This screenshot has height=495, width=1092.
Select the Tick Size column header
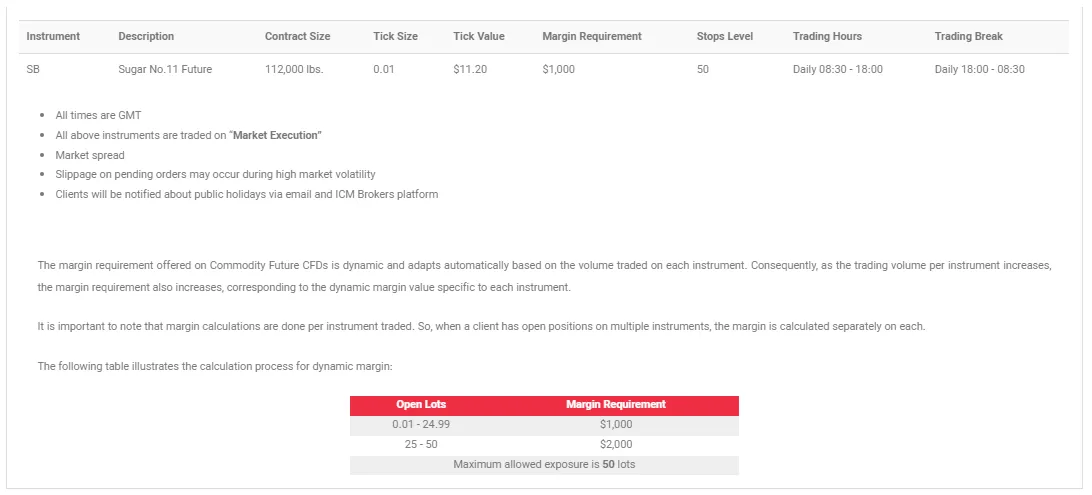(395, 36)
